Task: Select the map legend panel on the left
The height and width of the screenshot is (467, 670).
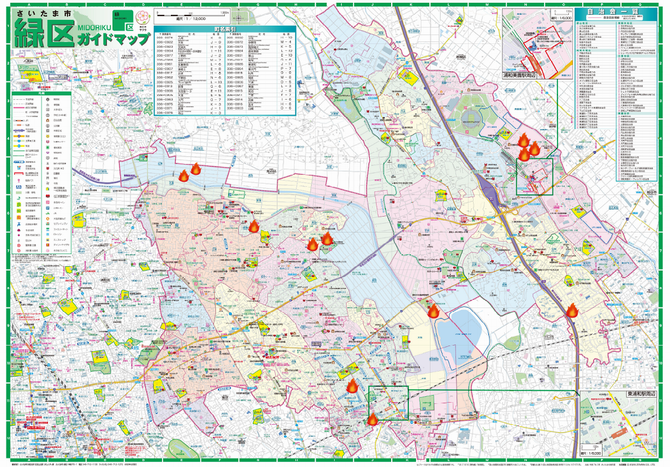Action: (x=41, y=173)
